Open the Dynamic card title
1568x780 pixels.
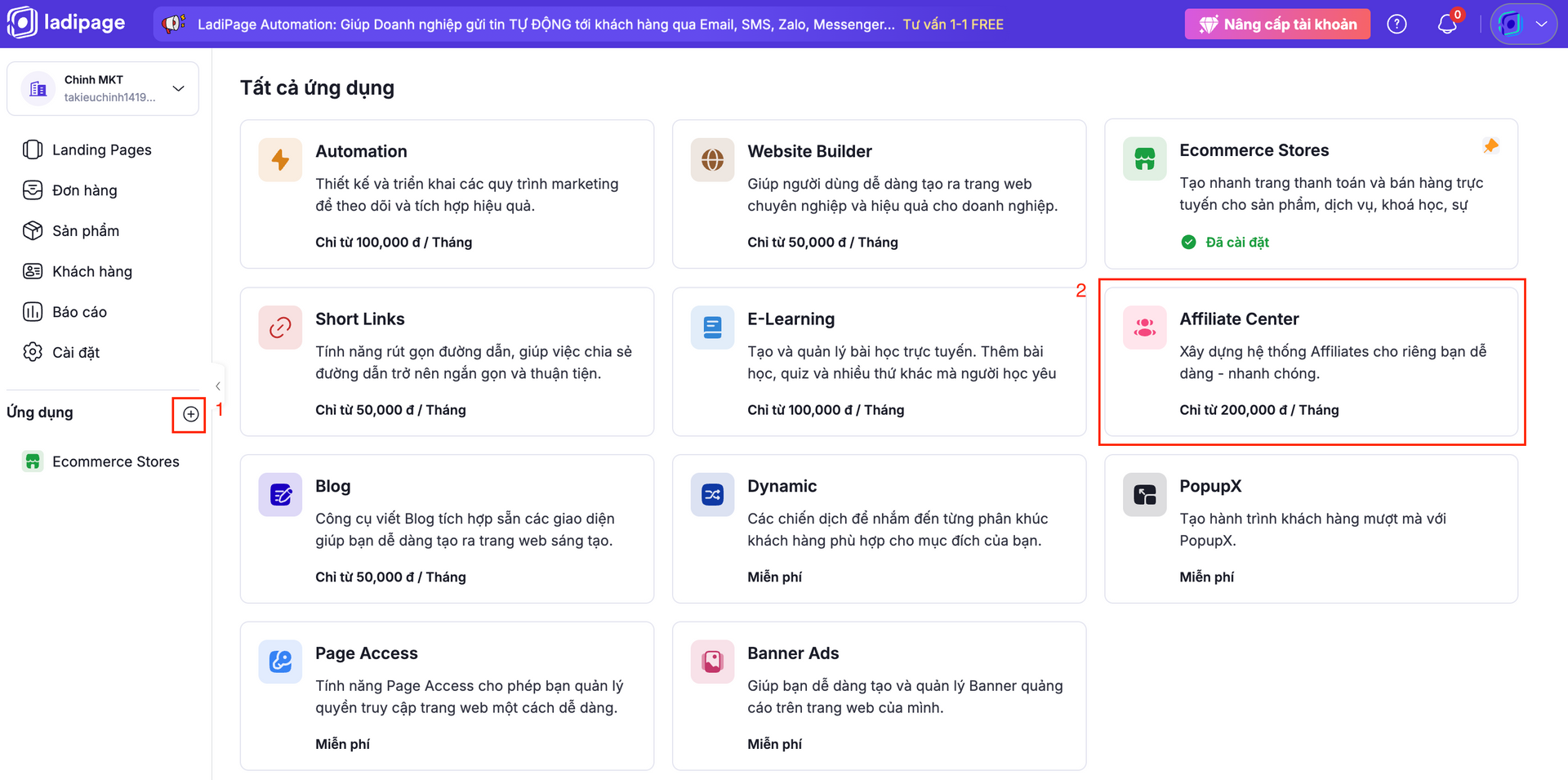[782, 486]
